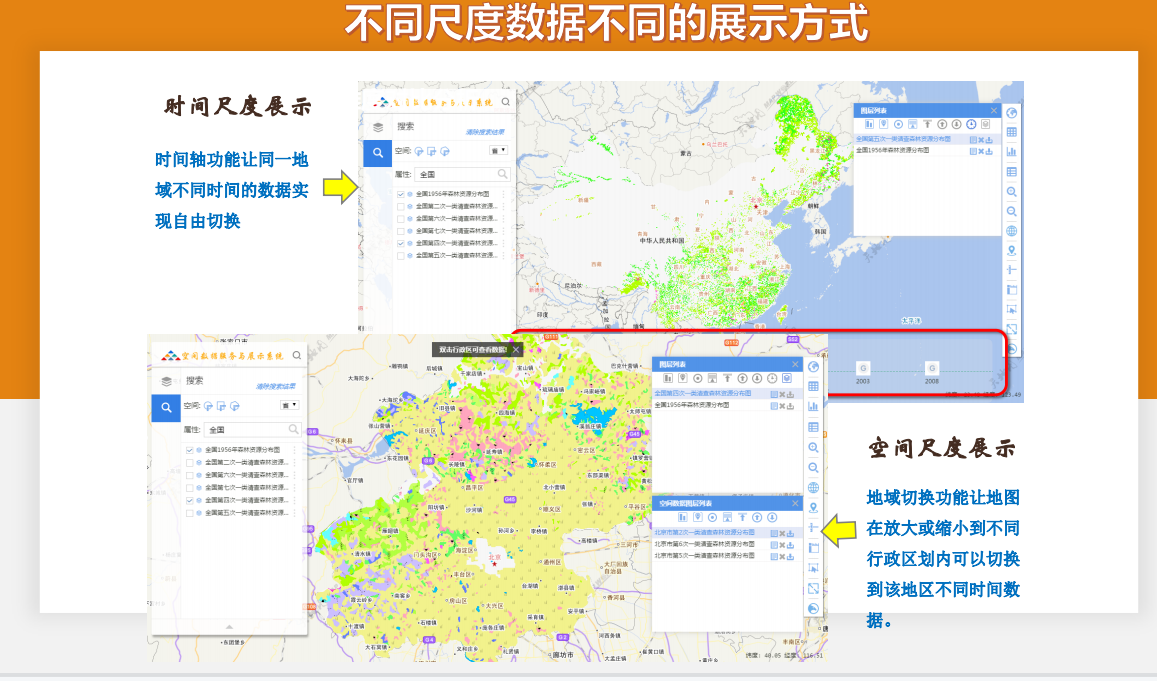The image size is (1157, 681).
Task: Click the clock time-axis icon in China map 图层列表
Action: (971, 124)
